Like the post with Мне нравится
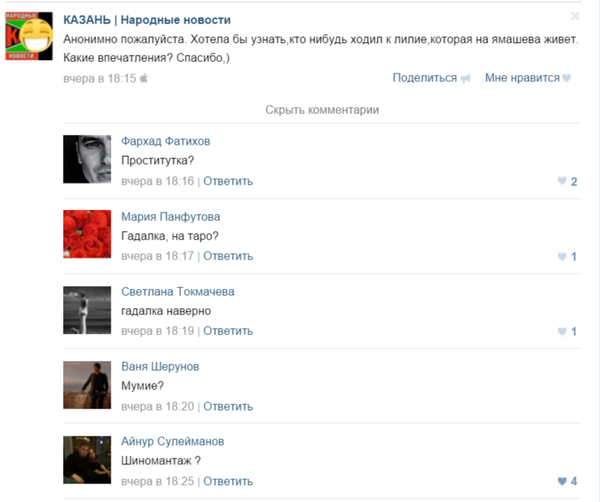Image resolution: width=600 pixels, height=502 pixels. 522,78
